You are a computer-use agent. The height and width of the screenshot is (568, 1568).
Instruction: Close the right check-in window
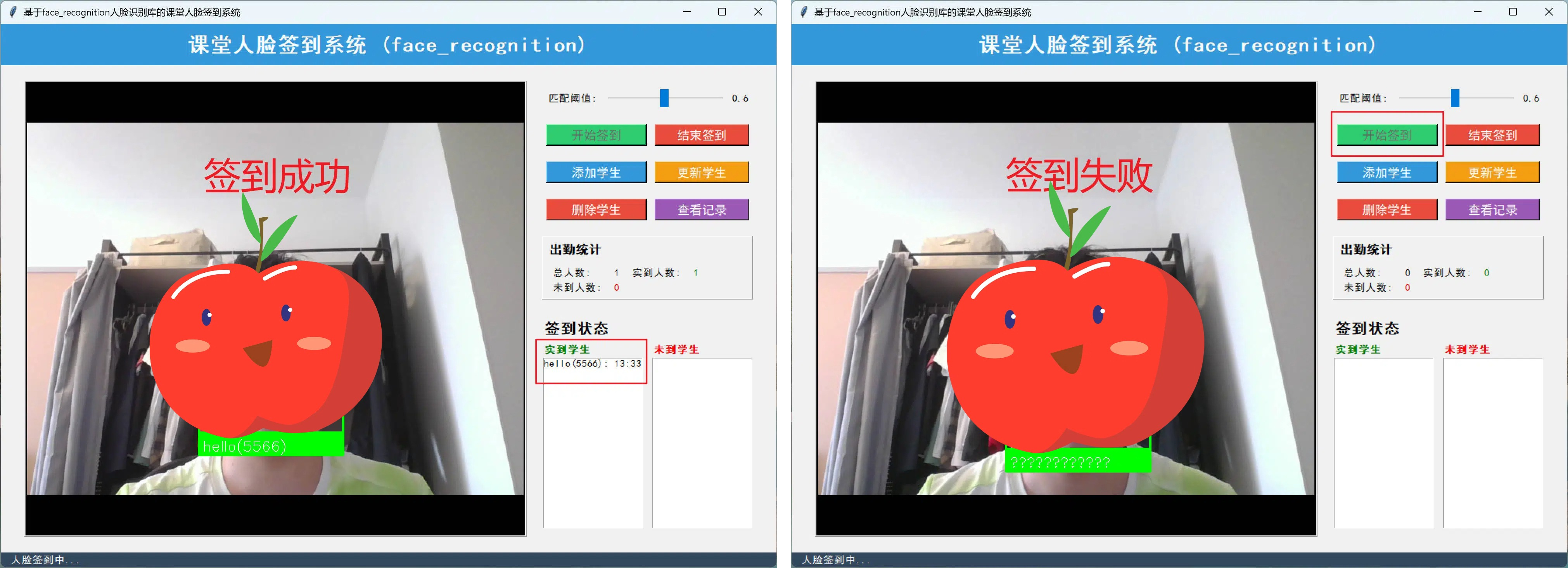[x=1549, y=12]
